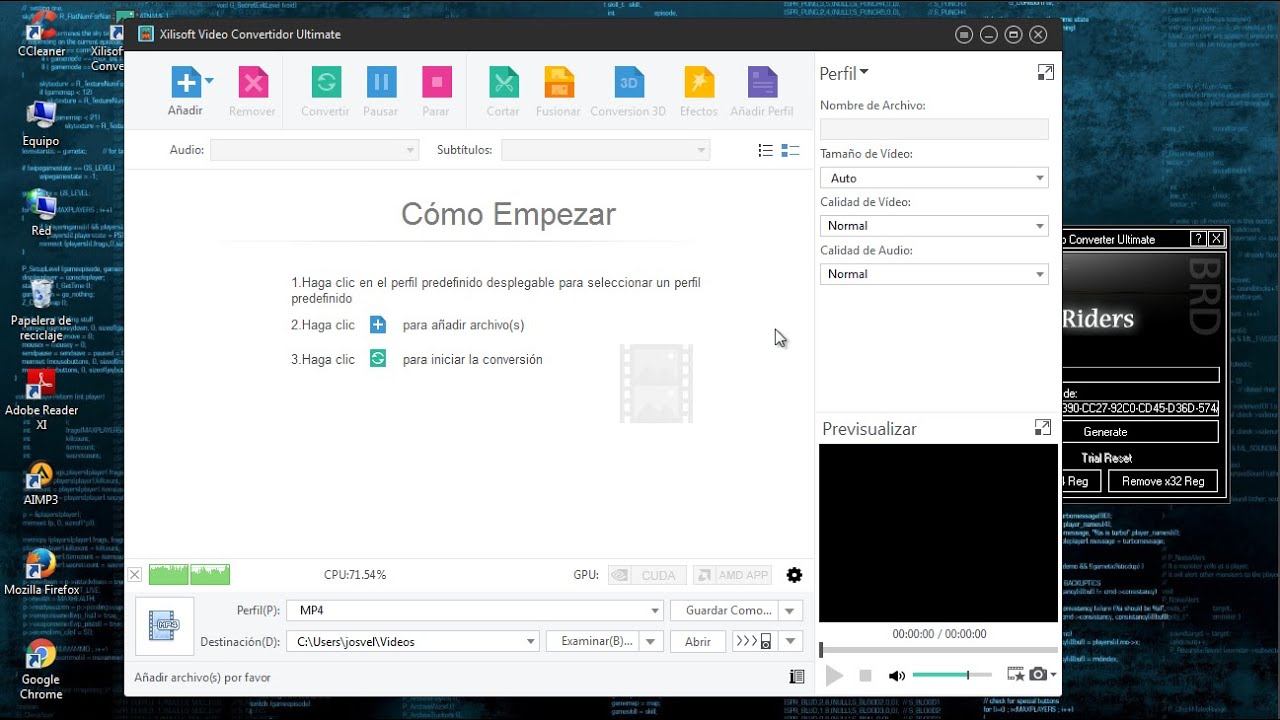Click the export-to-device icon button

(x=754, y=642)
